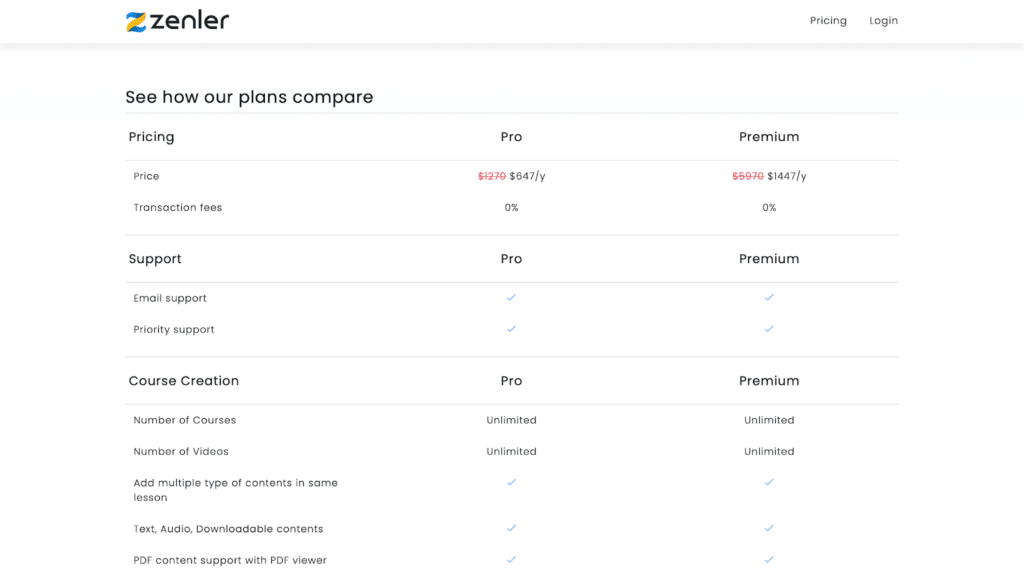Open the Login page
Screen dimensions: 1024x584
pos(883,21)
